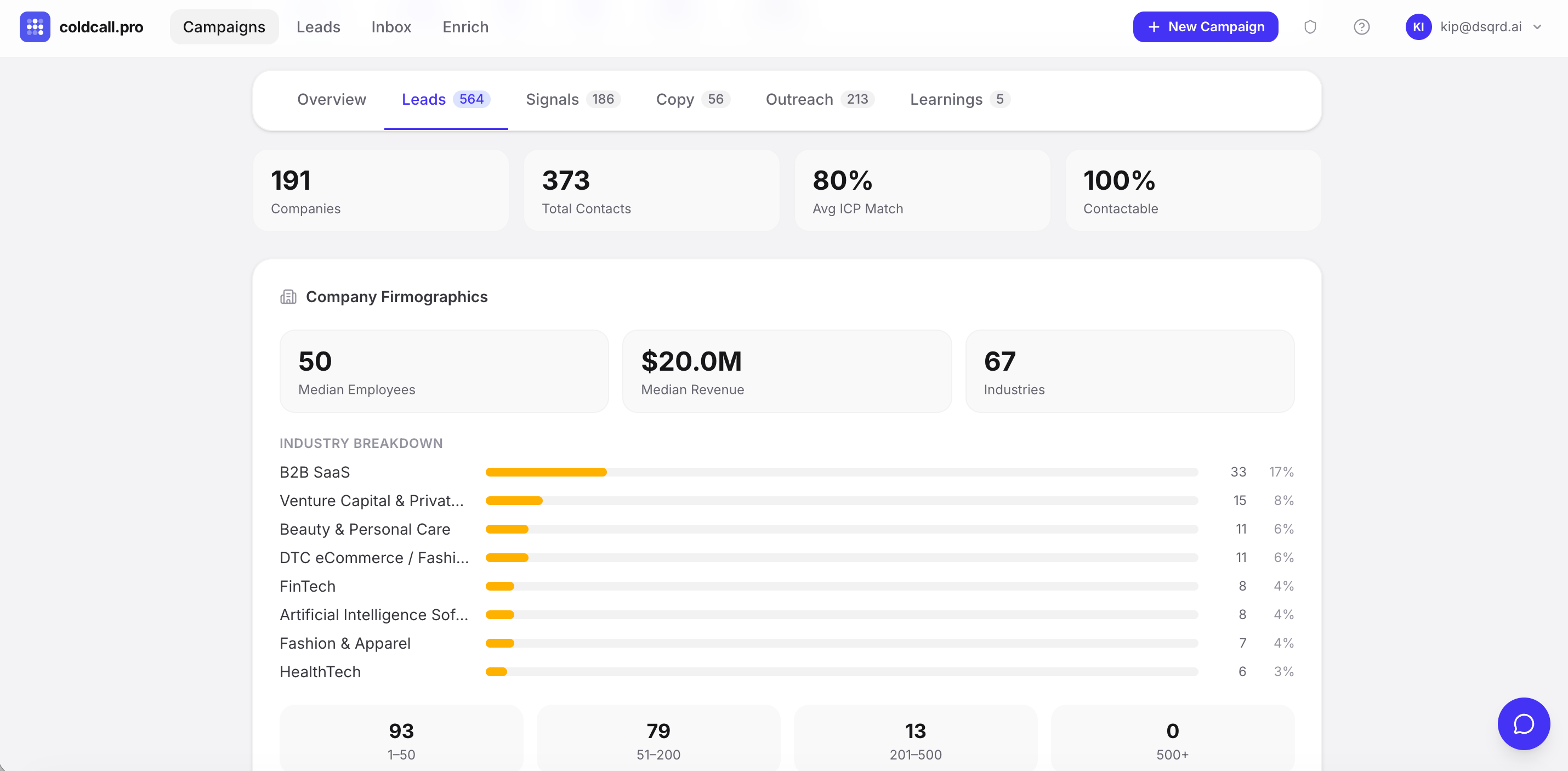Switch to the Overview tab
Screen dimensions: 1568x771
click(331, 99)
